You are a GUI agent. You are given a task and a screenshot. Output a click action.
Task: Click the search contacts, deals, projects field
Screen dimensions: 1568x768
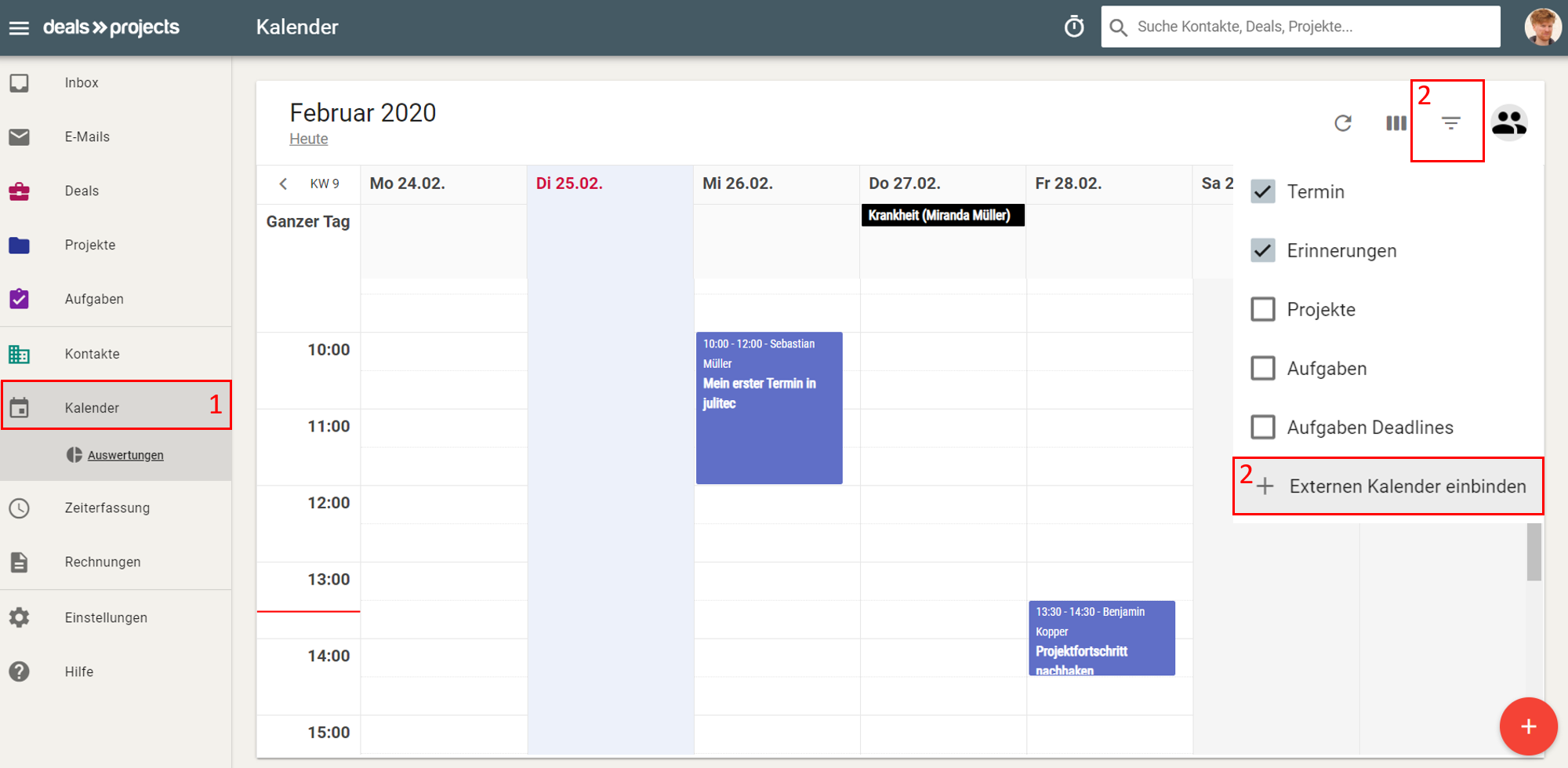[1301, 27]
